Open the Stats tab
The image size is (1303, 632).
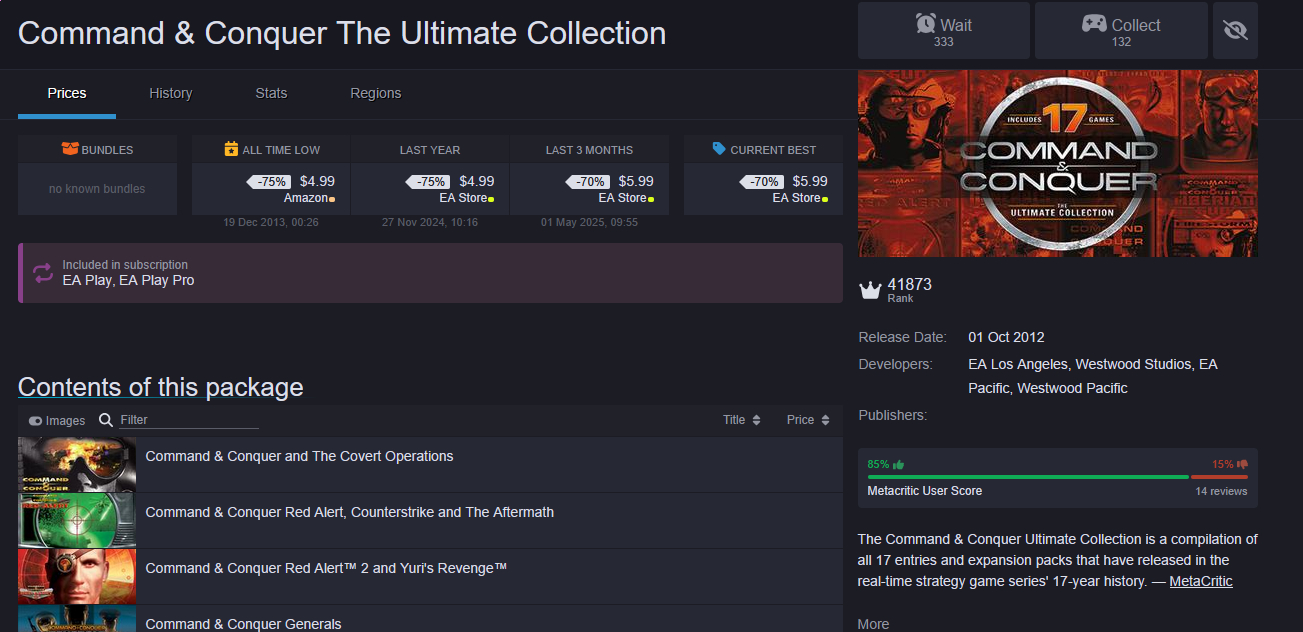coord(271,93)
